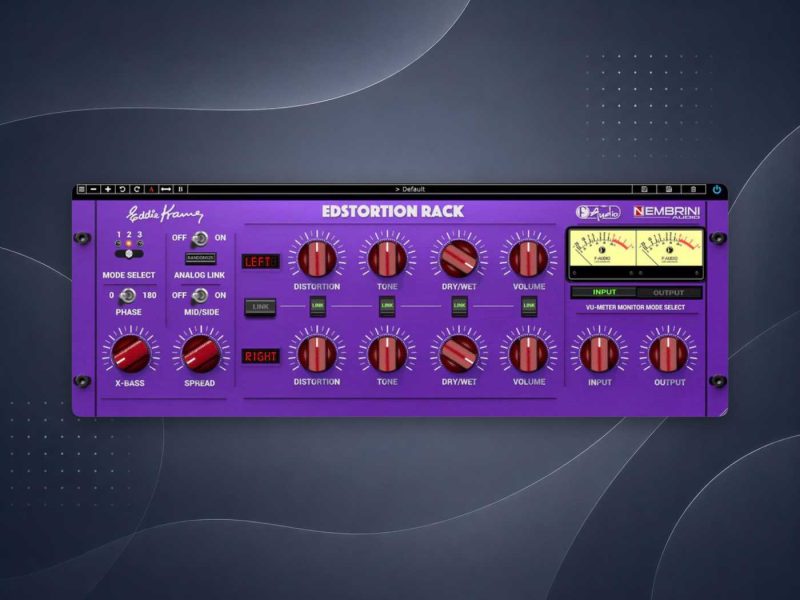The height and width of the screenshot is (600, 800).
Task: Click the right VU meter
Action: click(x=669, y=249)
